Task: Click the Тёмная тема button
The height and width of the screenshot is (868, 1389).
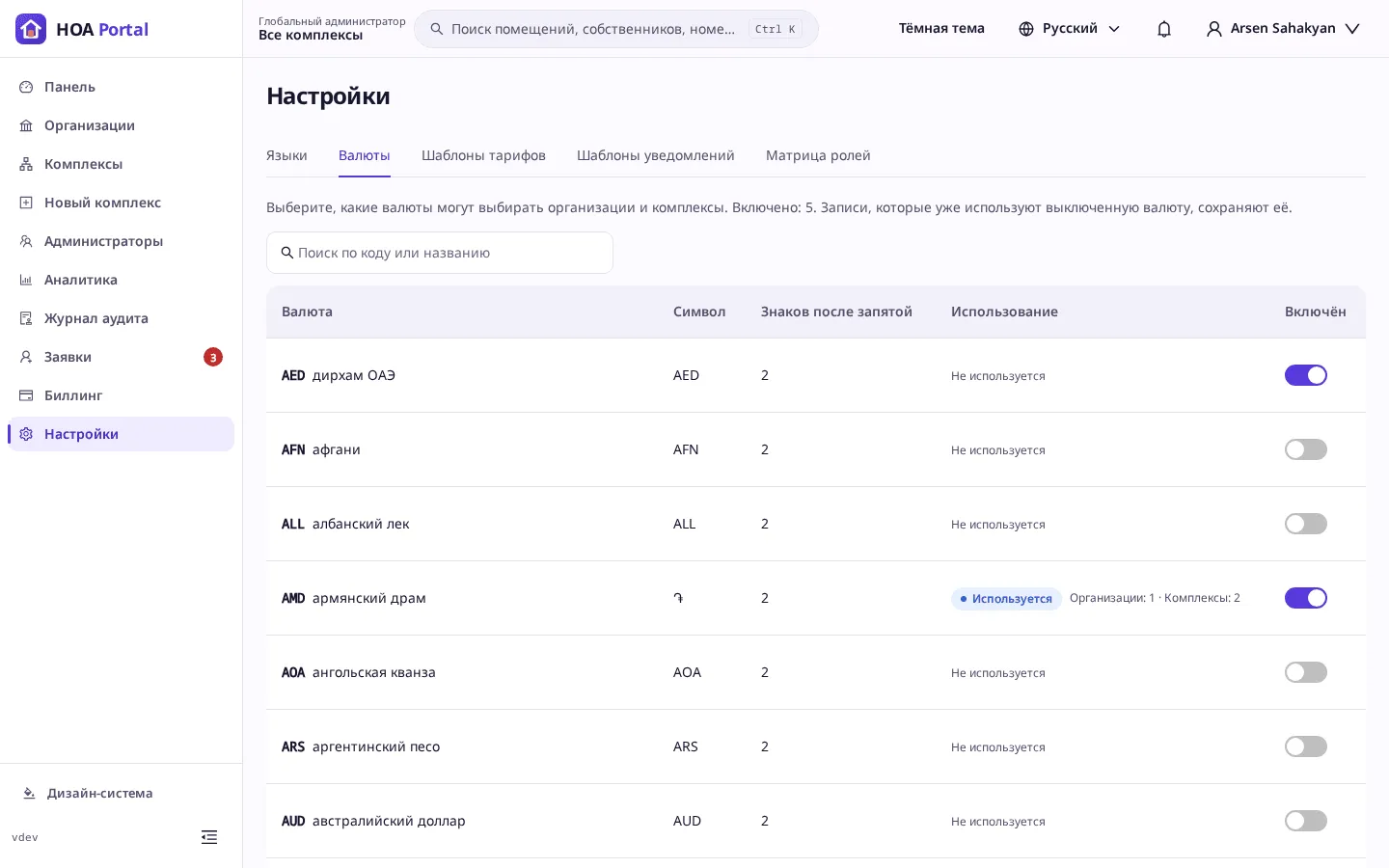Action: [941, 29]
